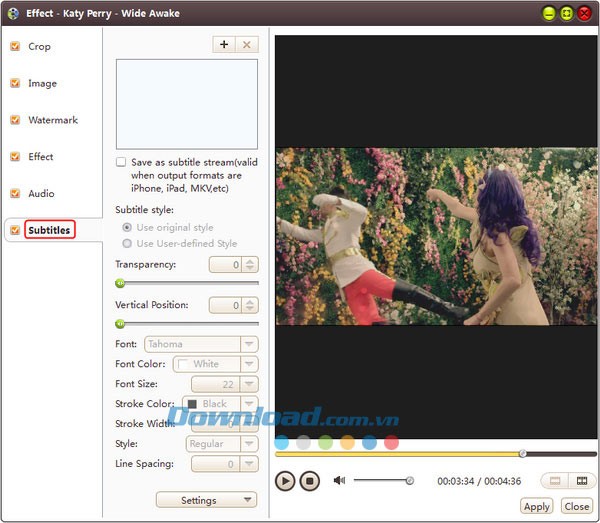Click the video seek bar handle

point(523,454)
